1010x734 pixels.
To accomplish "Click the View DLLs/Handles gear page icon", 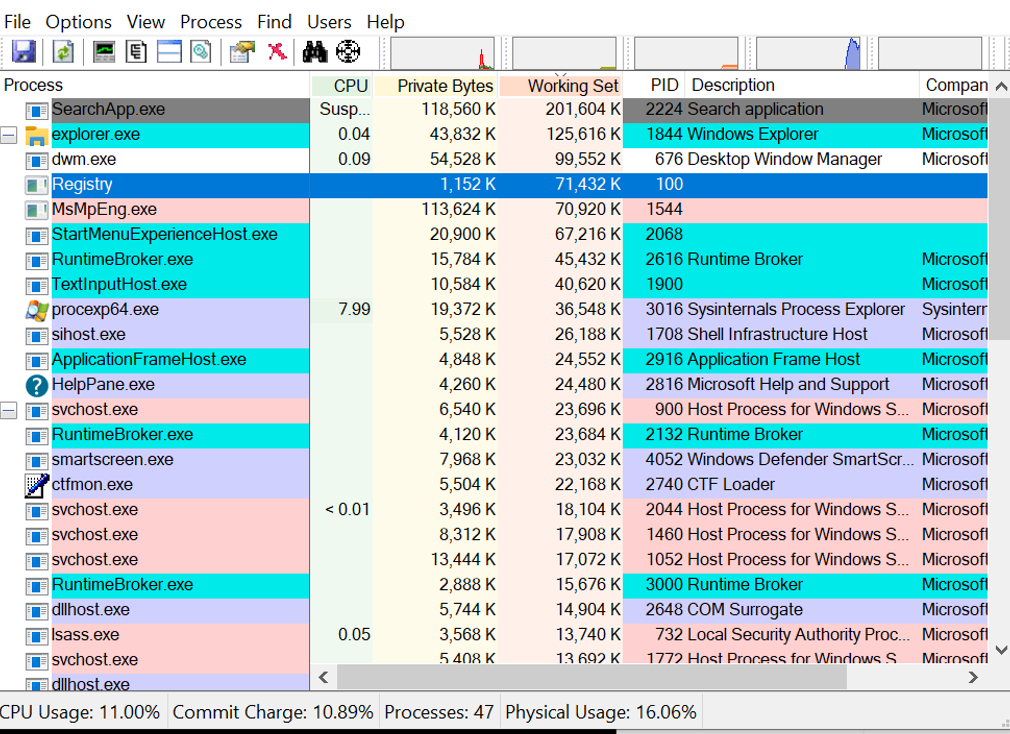I will [201, 52].
